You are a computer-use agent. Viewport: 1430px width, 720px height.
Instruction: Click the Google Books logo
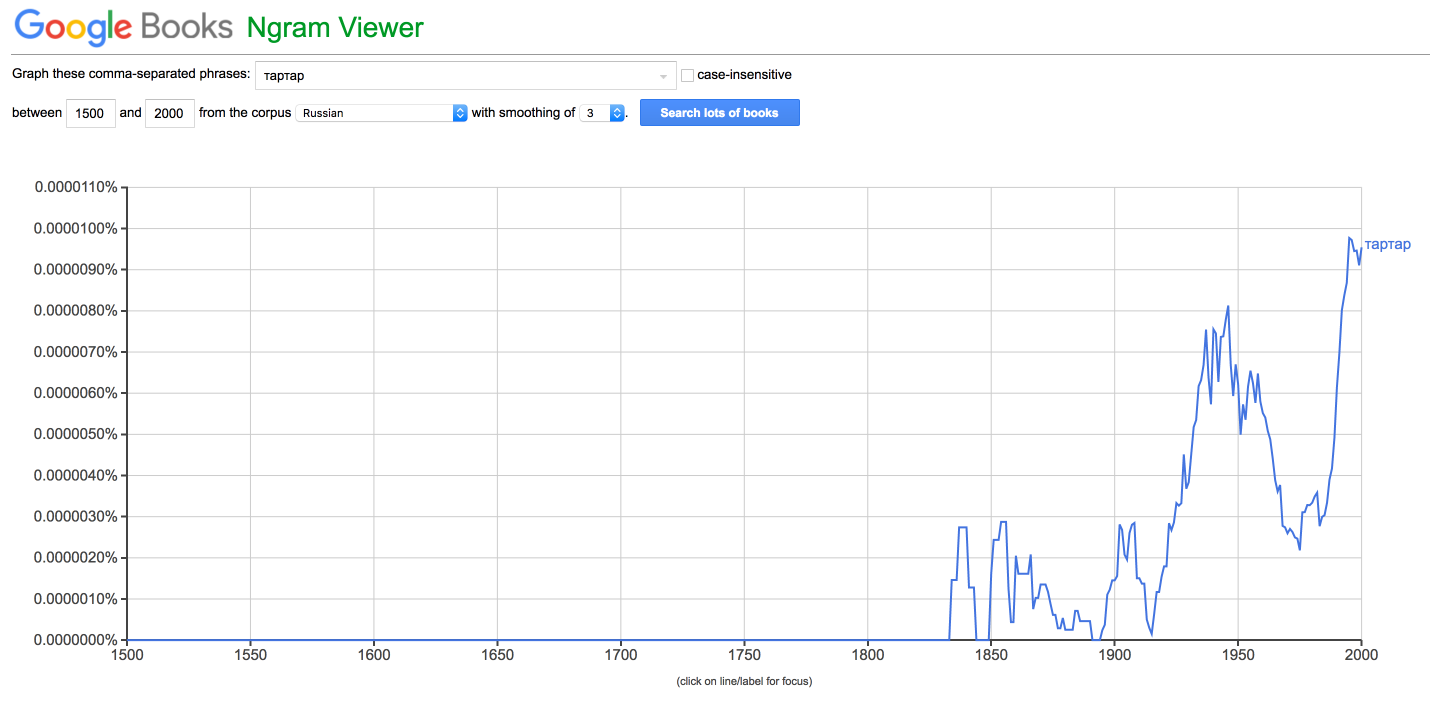[x=124, y=27]
